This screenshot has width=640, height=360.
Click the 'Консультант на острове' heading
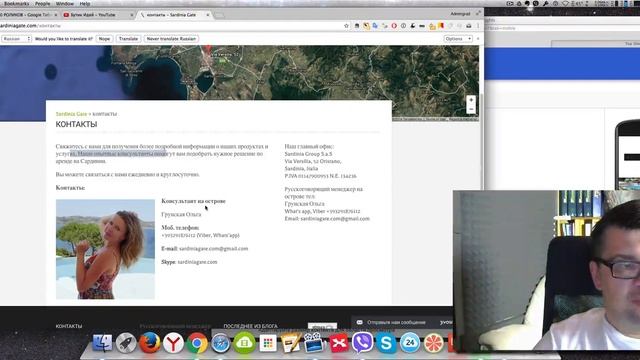pos(193,201)
